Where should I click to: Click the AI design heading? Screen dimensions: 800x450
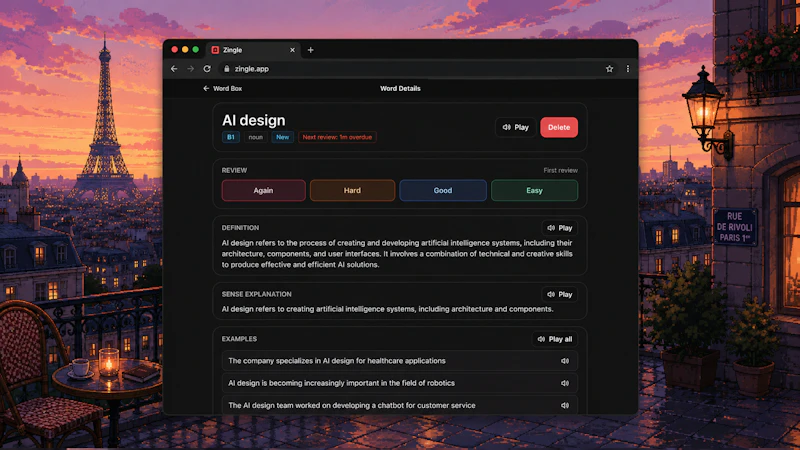254,120
